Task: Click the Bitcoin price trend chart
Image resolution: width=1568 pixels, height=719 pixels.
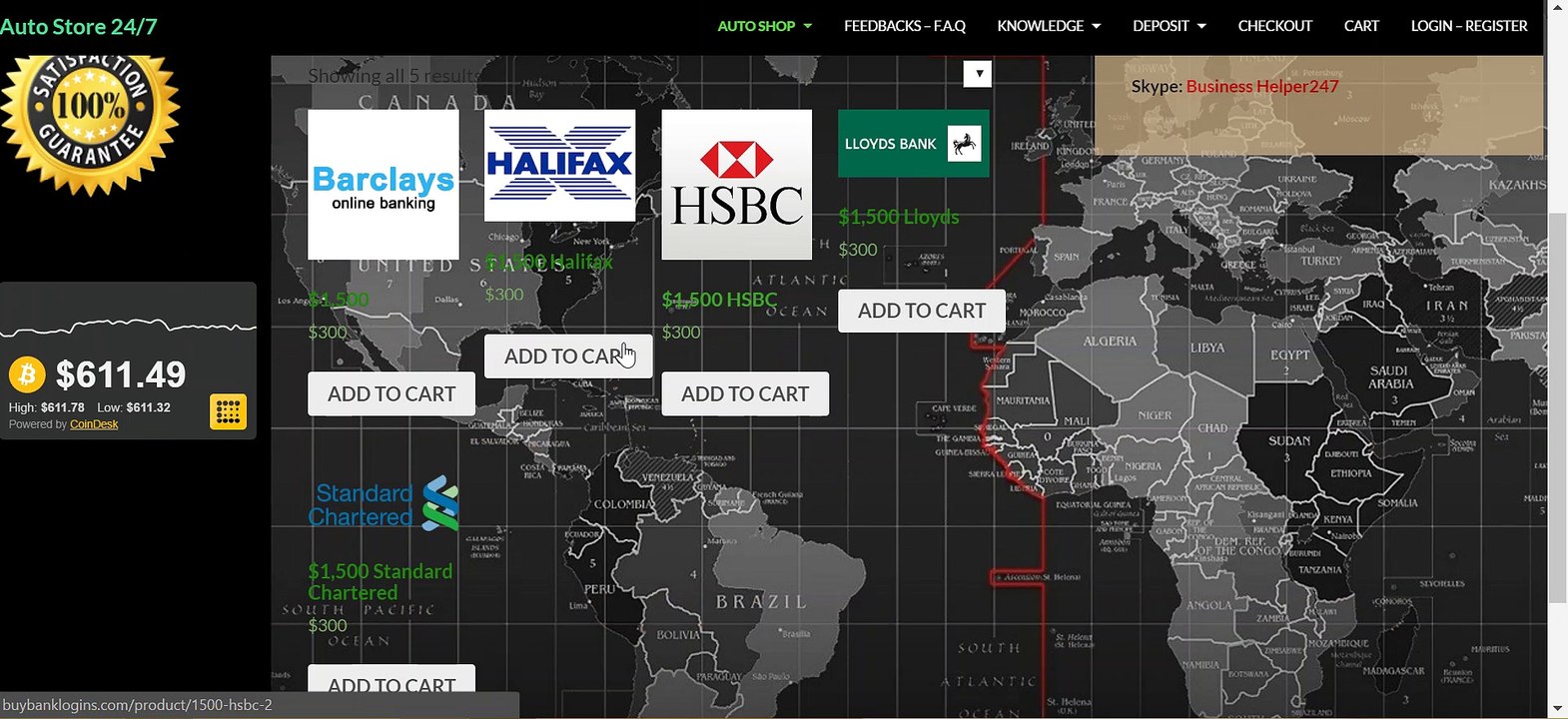Action: click(x=128, y=327)
